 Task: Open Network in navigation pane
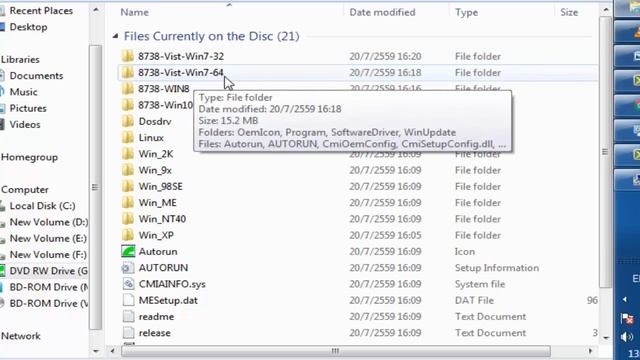coord(21,336)
